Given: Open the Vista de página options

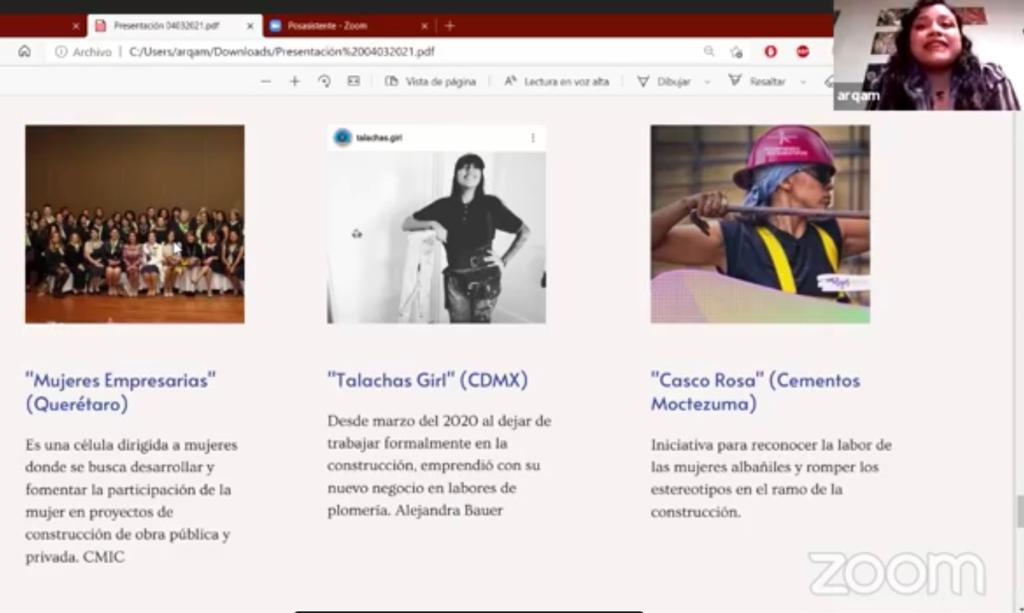Looking at the screenshot, I should [x=431, y=81].
